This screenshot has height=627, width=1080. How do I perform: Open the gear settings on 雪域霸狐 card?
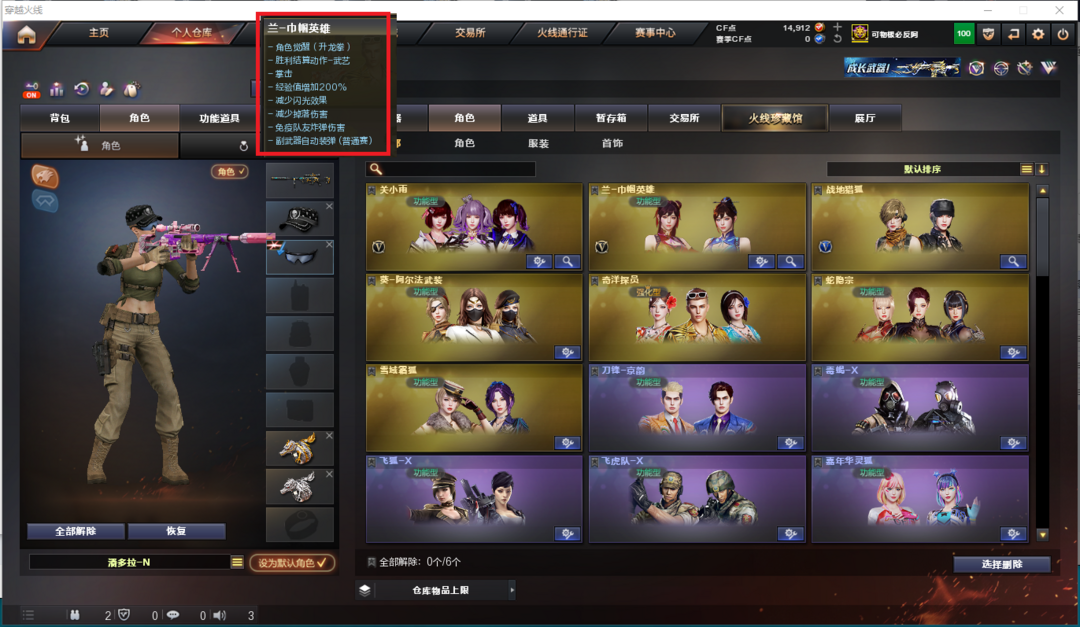[567, 443]
